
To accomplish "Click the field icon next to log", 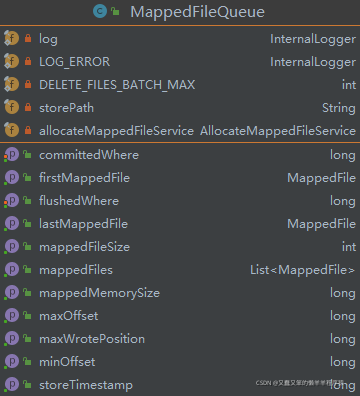I will pyautogui.click(x=11, y=38).
